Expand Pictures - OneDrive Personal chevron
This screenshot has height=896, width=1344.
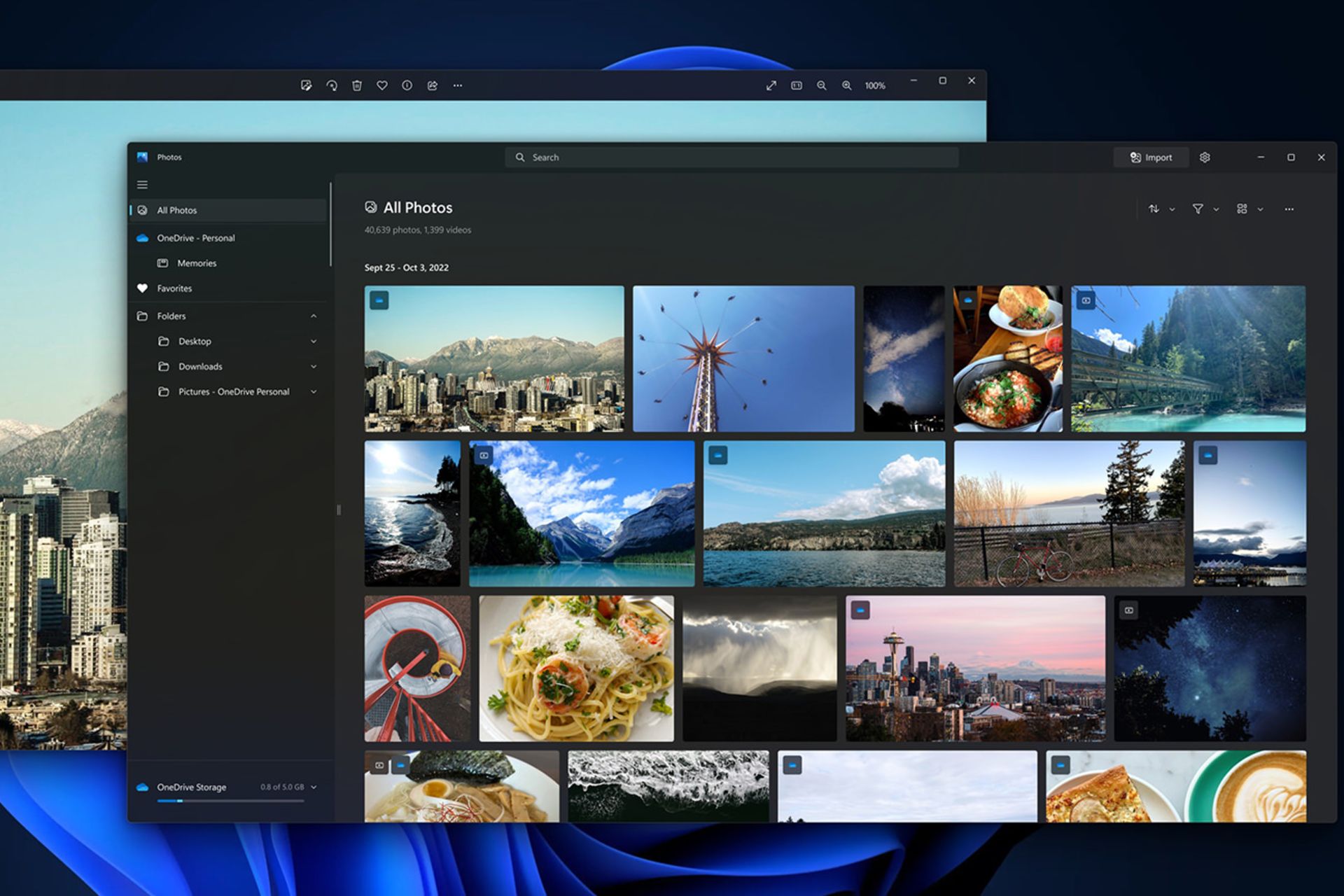point(314,392)
